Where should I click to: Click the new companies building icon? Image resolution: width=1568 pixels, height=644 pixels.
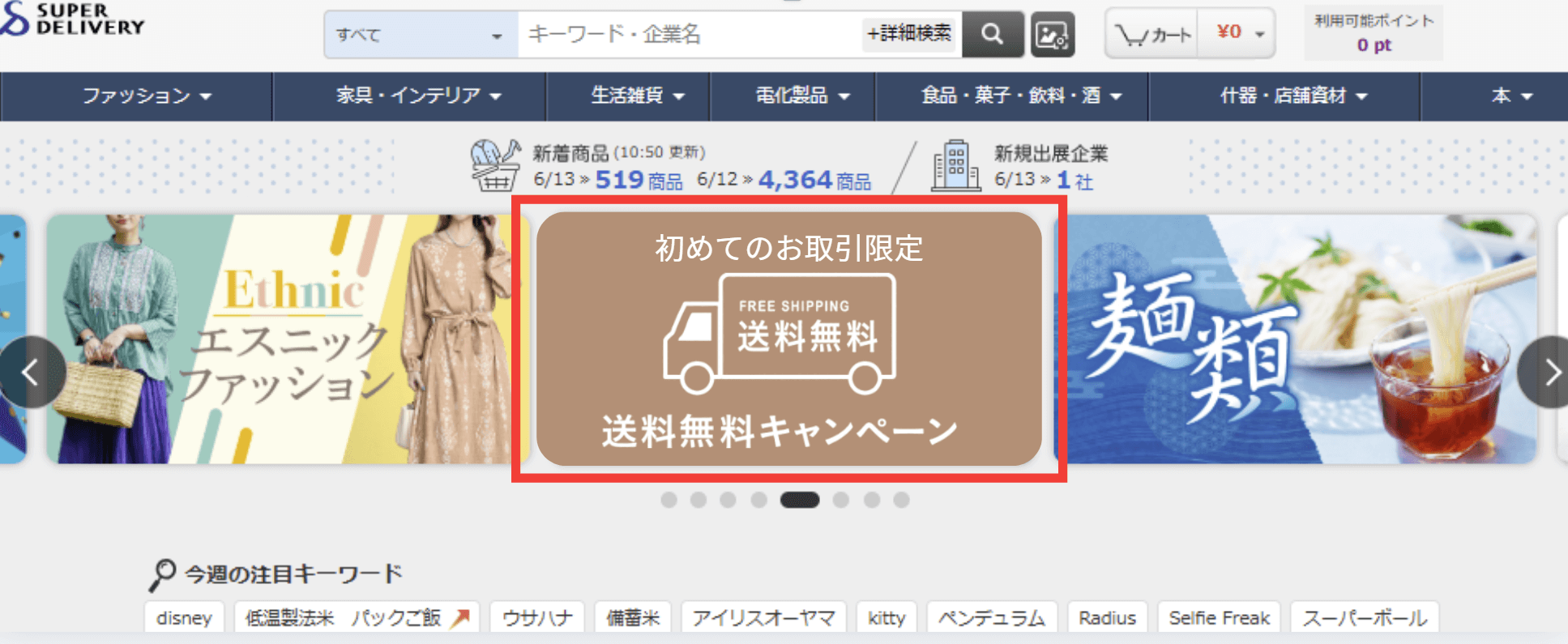tap(956, 165)
